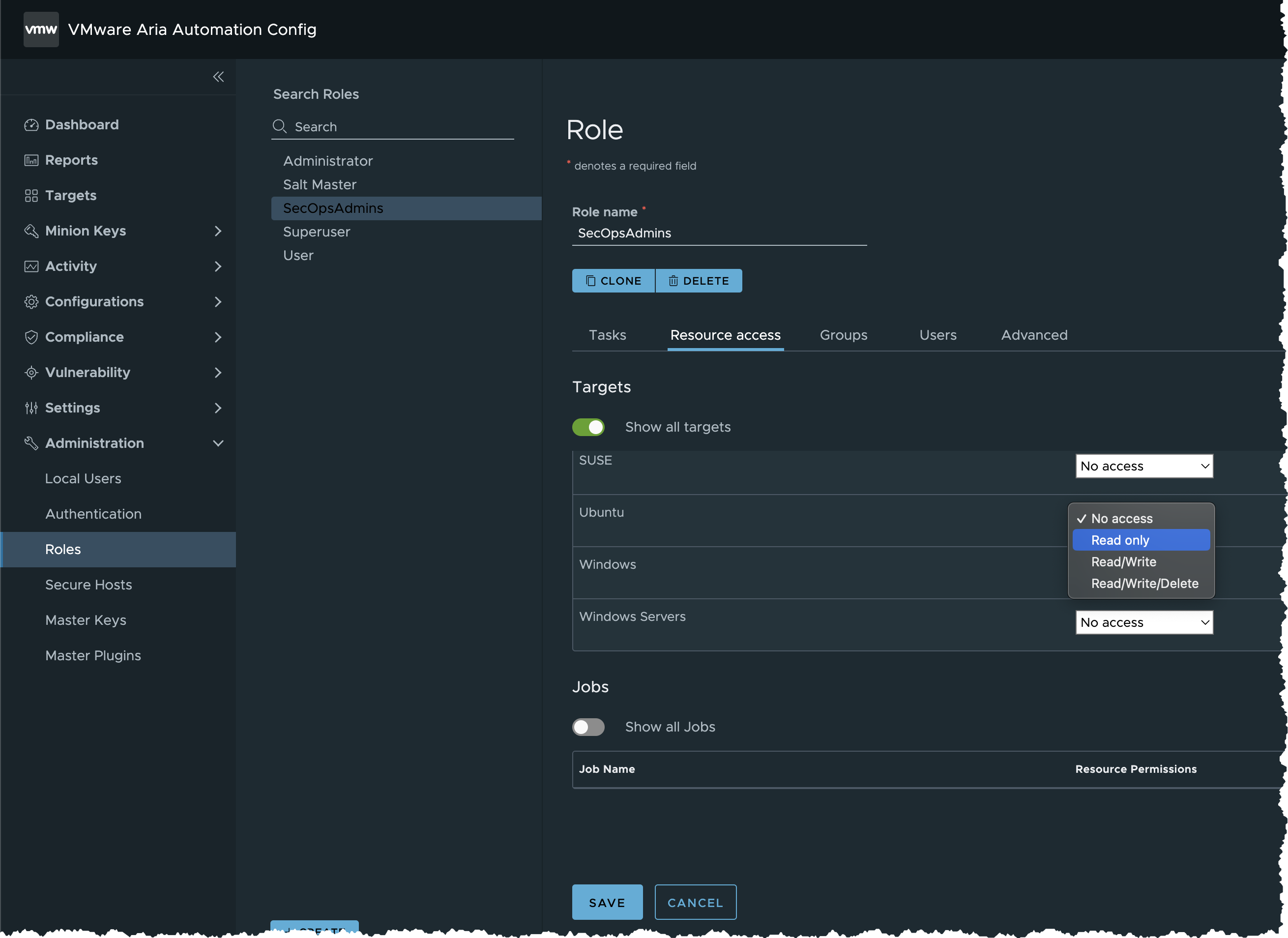Select User in roles list
This screenshot has height=938, width=1288.
tap(298, 256)
